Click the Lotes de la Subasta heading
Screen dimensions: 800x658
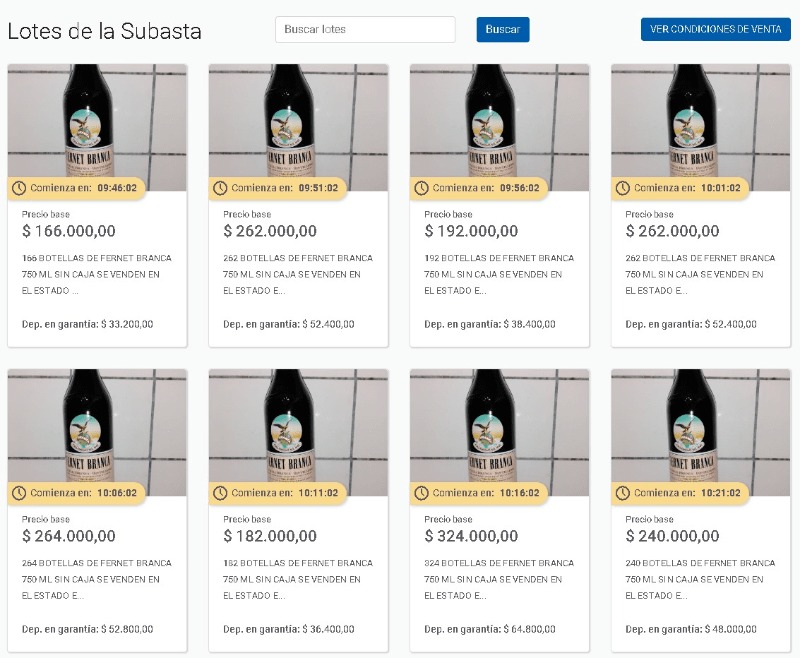[x=105, y=31]
